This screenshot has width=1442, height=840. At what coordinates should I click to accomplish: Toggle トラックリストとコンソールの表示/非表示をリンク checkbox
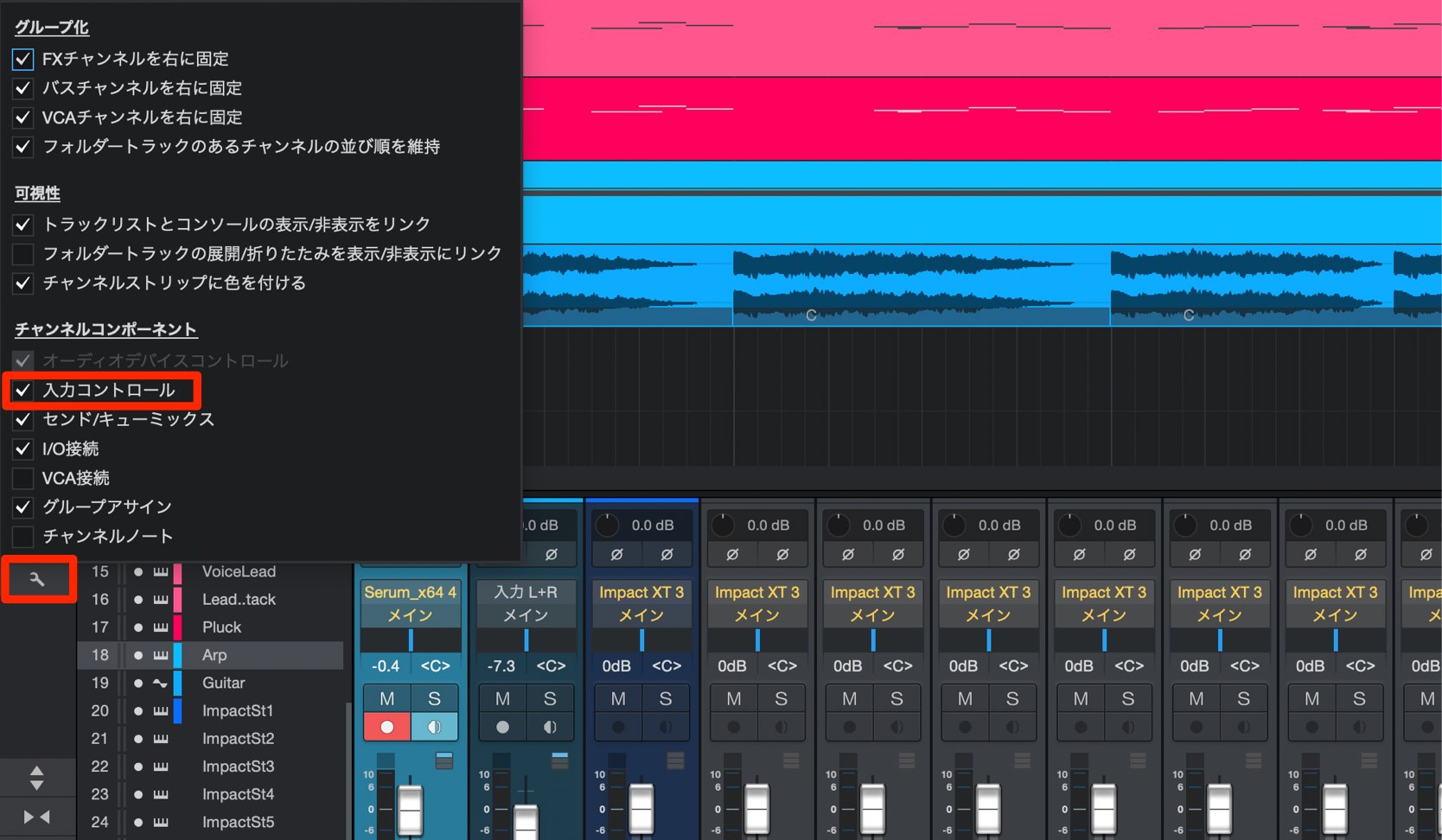[x=23, y=225]
